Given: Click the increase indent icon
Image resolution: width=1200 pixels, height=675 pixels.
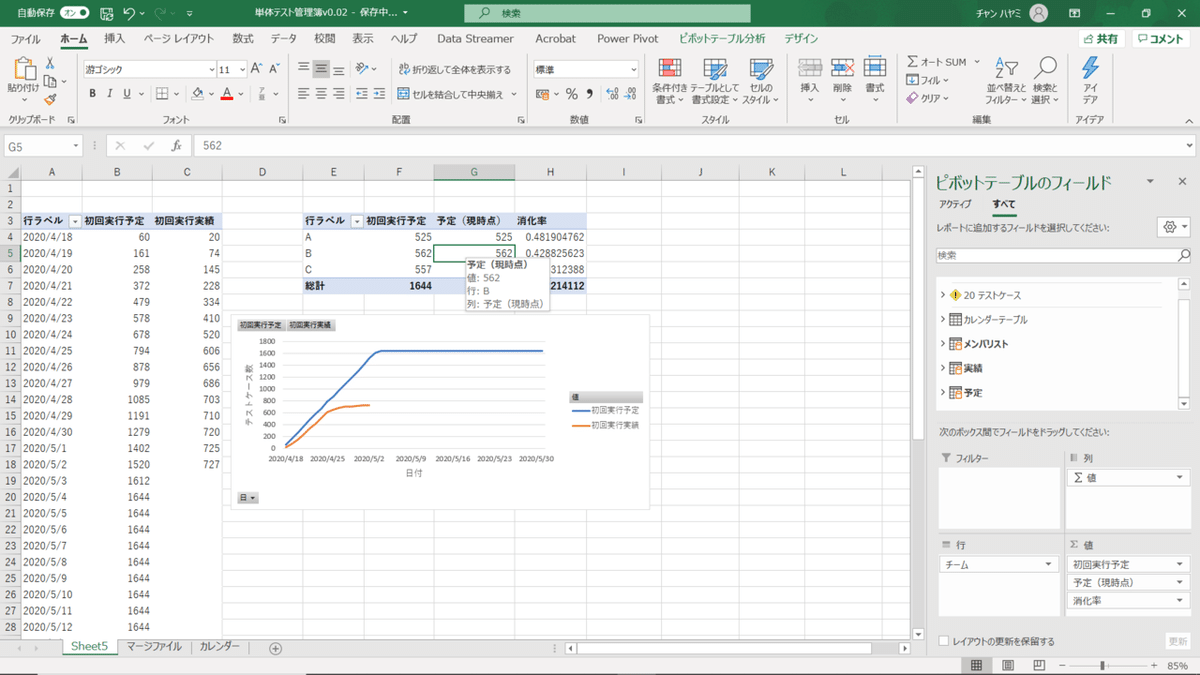Looking at the screenshot, I should tap(381, 94).
